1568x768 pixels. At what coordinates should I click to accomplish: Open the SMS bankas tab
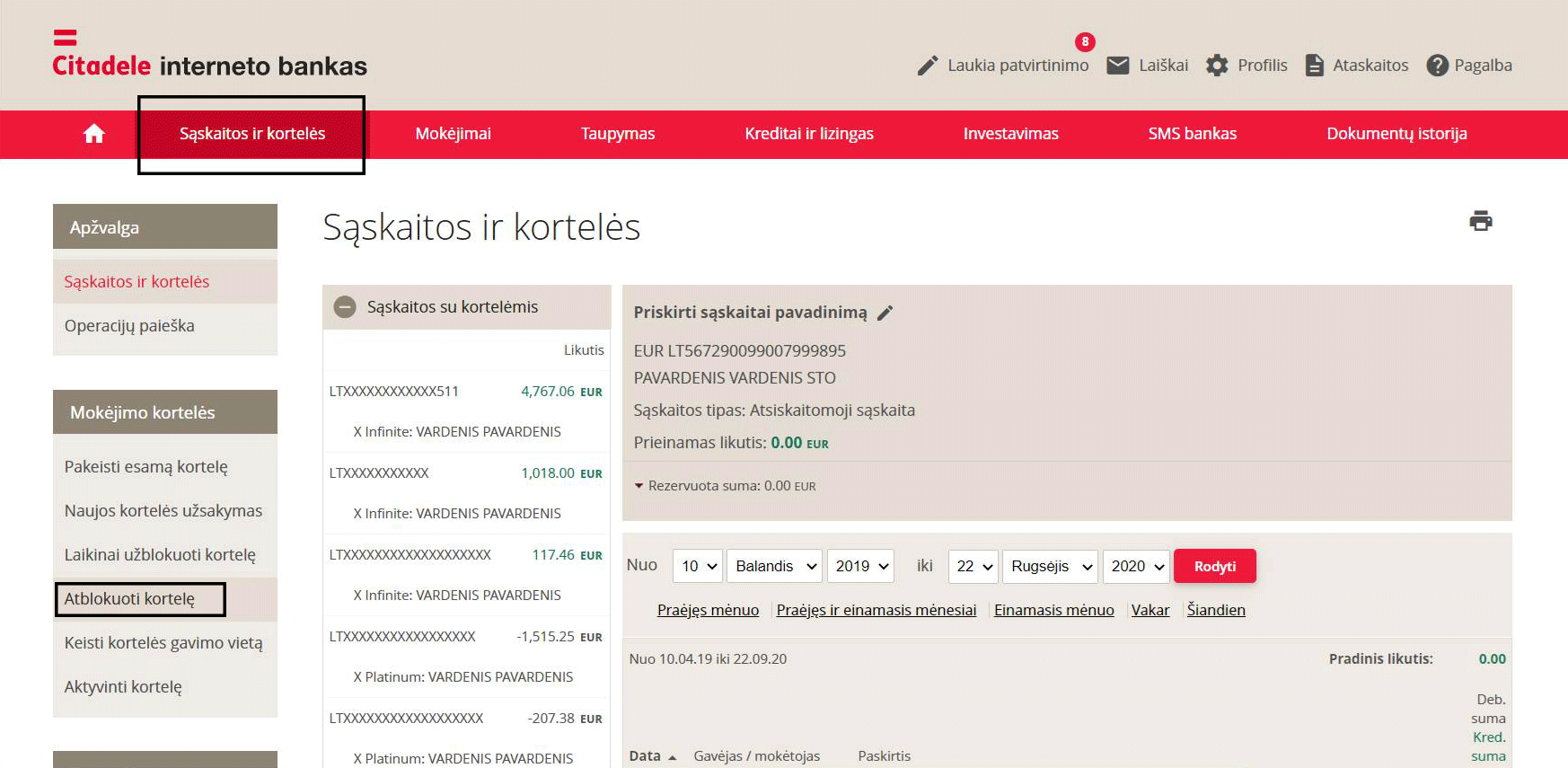click(x=1193, y=134)
